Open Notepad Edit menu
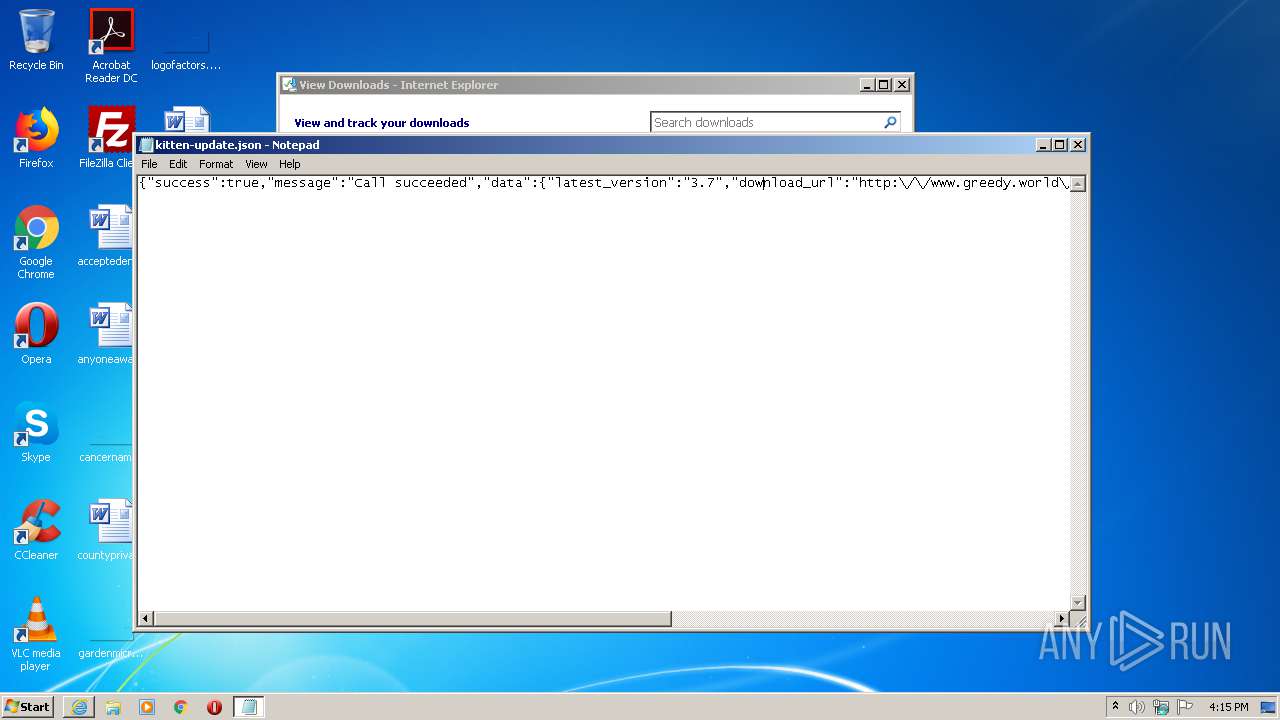1280x720 pixels. click(x=178, y=164)
